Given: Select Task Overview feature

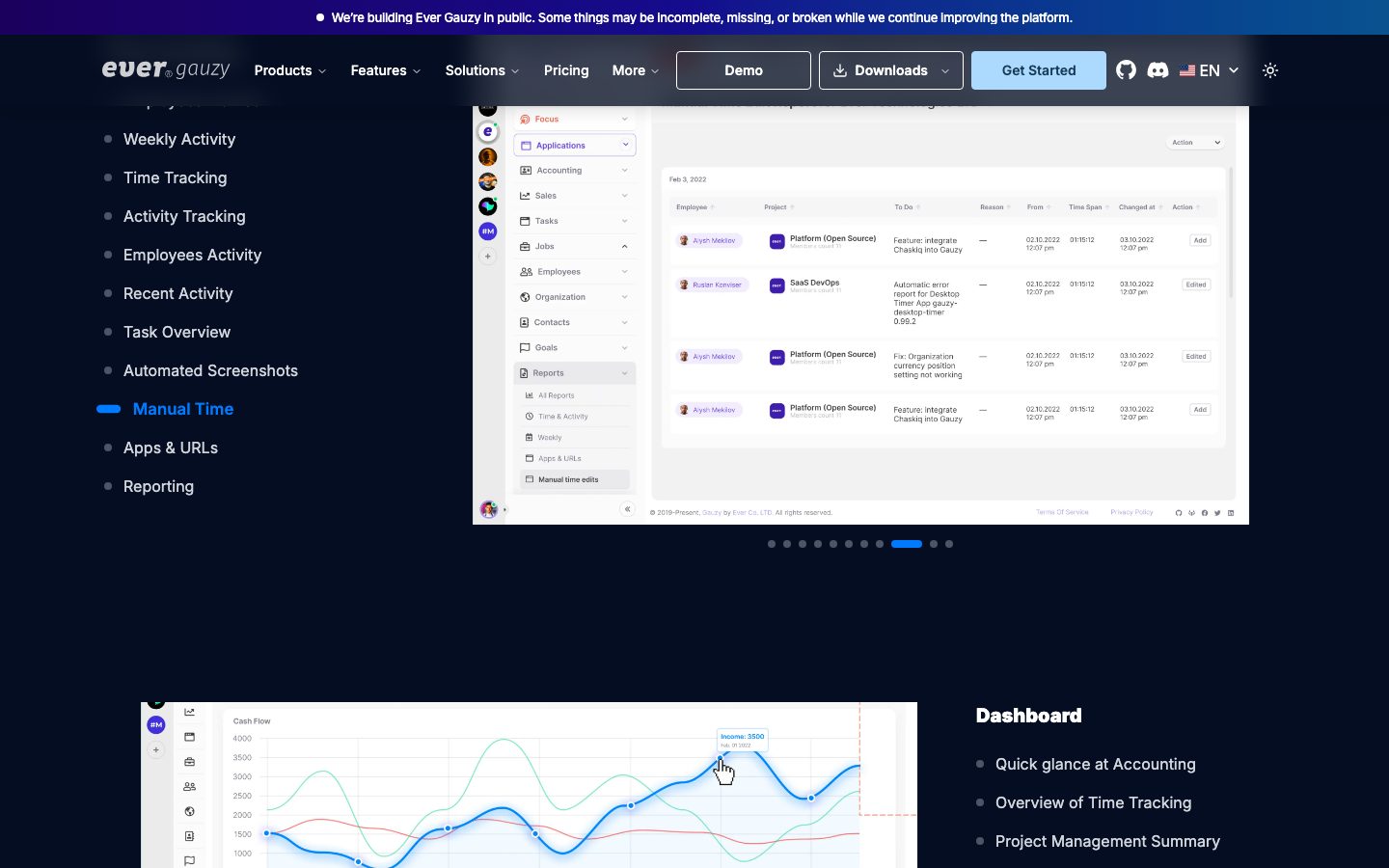Looking at the screenshot, I should [177, 332].
